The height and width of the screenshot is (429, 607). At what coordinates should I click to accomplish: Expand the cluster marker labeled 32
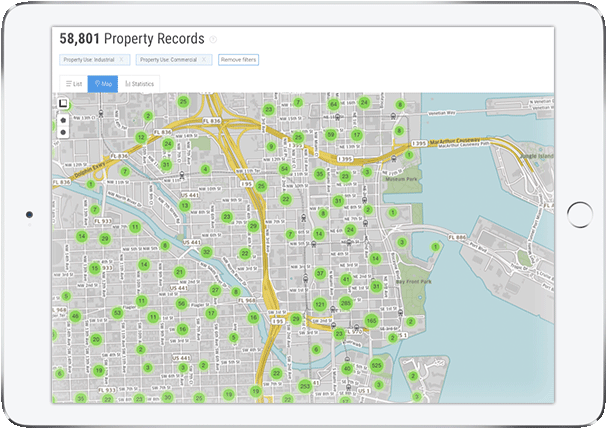(x=207, y=252)
